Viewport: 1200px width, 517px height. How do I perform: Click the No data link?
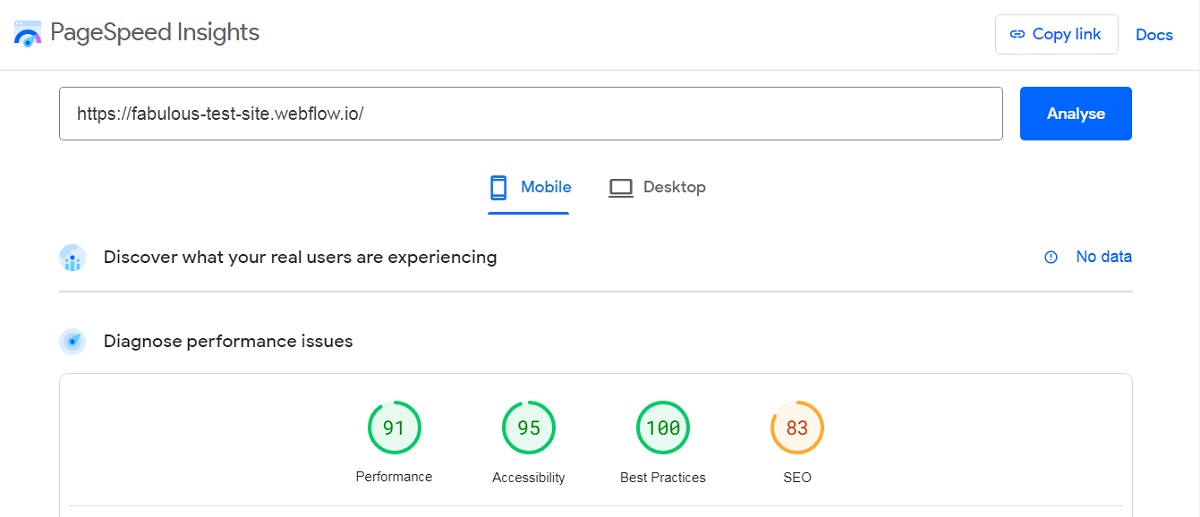[1104, 257]
